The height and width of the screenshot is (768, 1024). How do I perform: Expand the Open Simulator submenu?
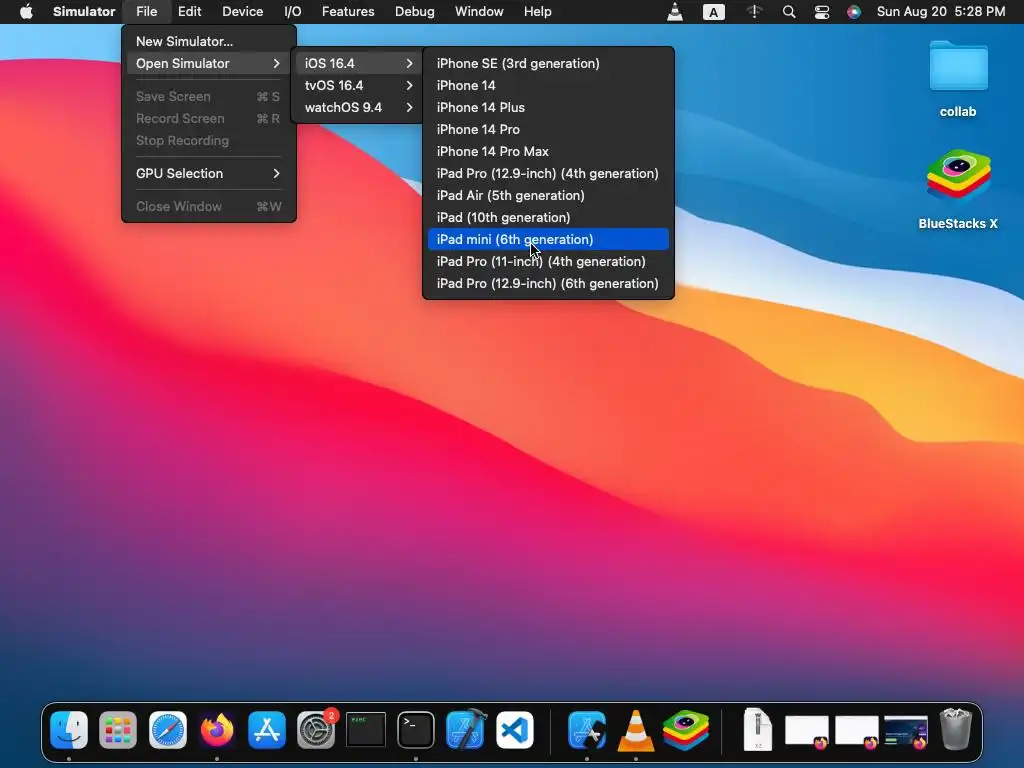click(x=209, y=63)
